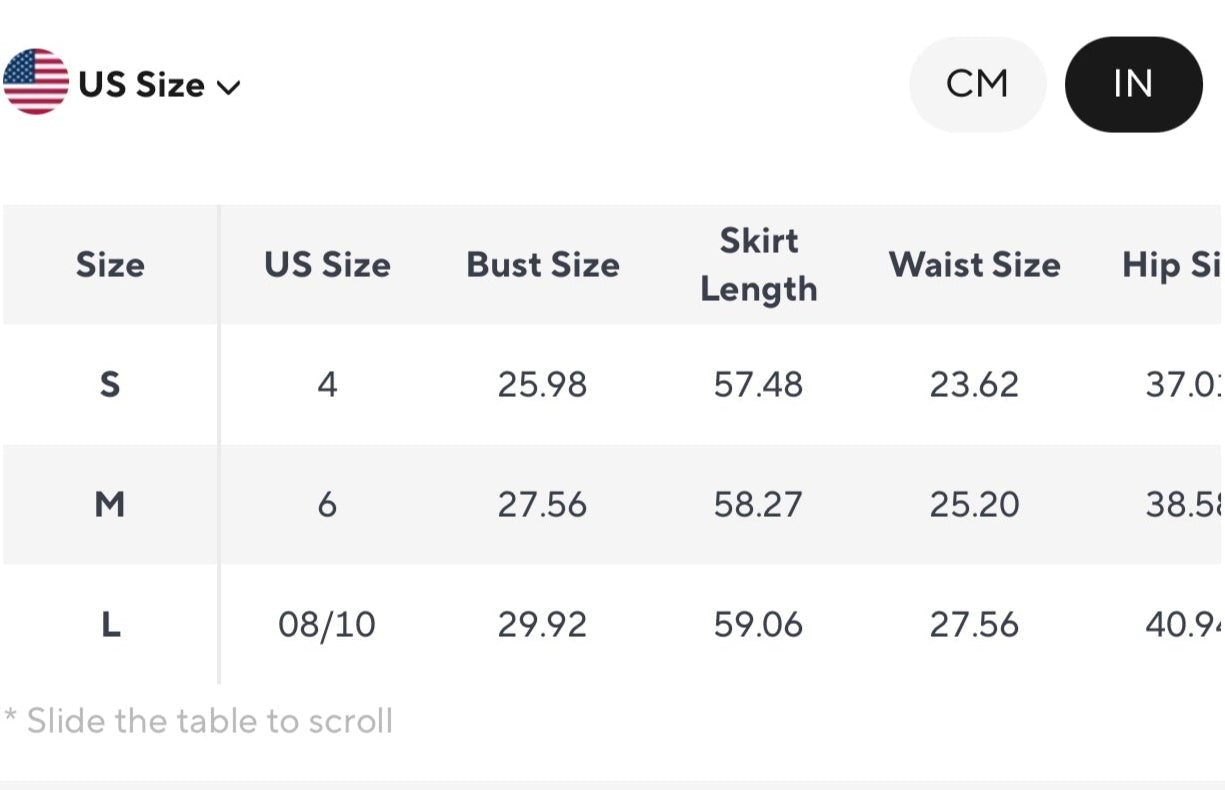Click the 08/10 US size cell

click(327, 624)
